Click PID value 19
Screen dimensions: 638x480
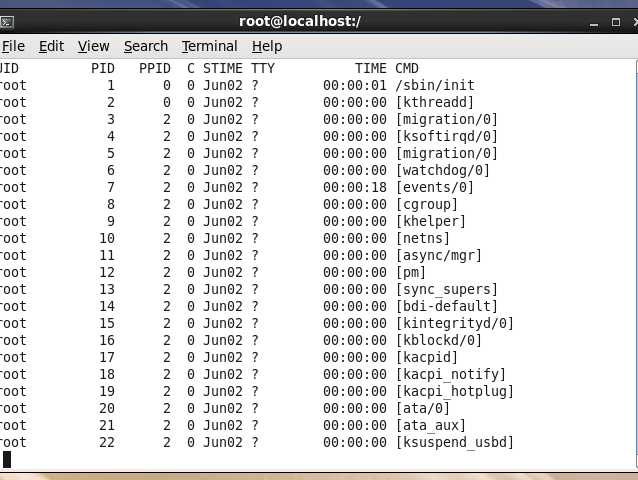(x=107, y=391)
